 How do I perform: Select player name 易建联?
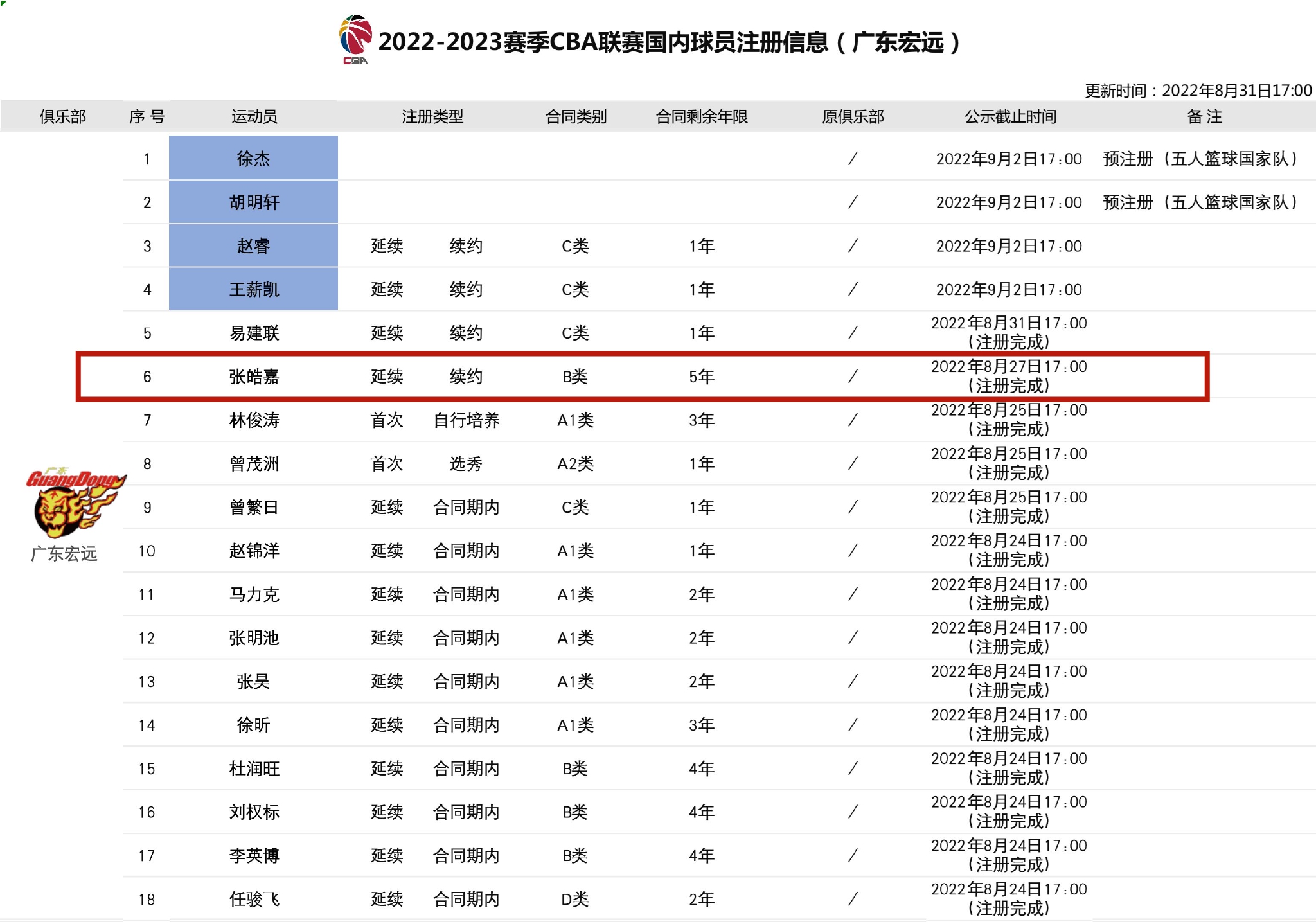coord(254,333)
